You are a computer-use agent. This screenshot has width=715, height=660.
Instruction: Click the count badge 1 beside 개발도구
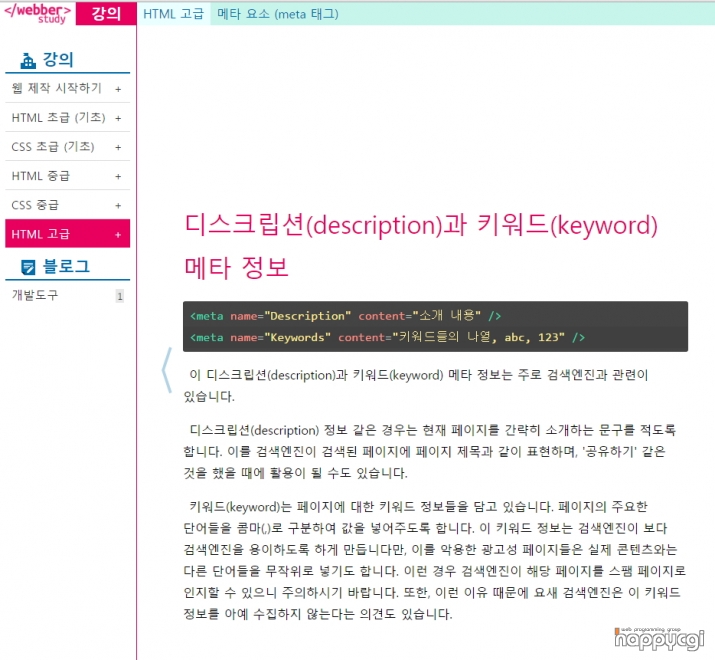coord(119,296)
